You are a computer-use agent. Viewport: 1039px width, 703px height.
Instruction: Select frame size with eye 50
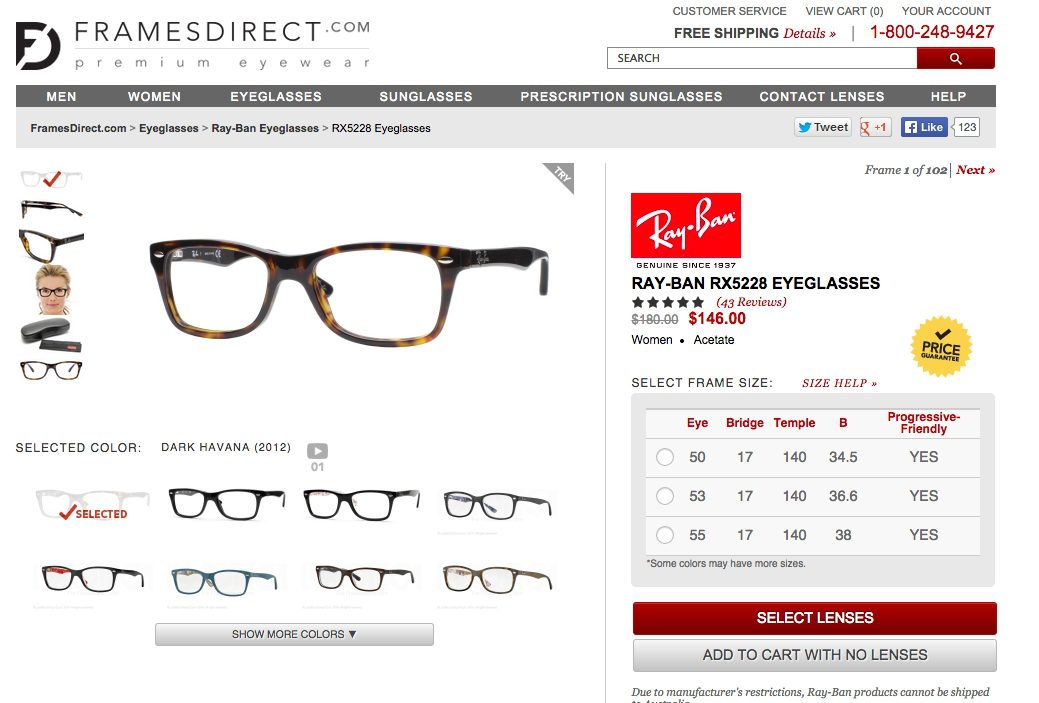[x=665, y=457]
